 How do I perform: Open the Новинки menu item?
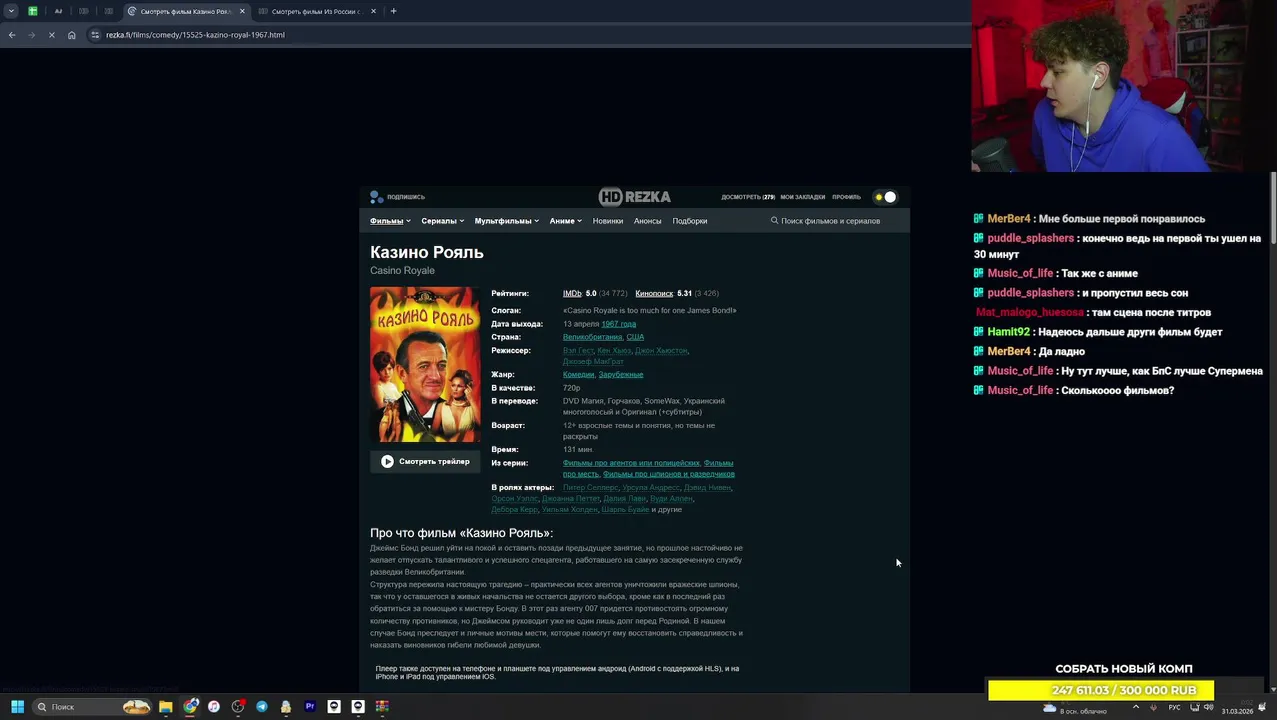click(607, 221)
